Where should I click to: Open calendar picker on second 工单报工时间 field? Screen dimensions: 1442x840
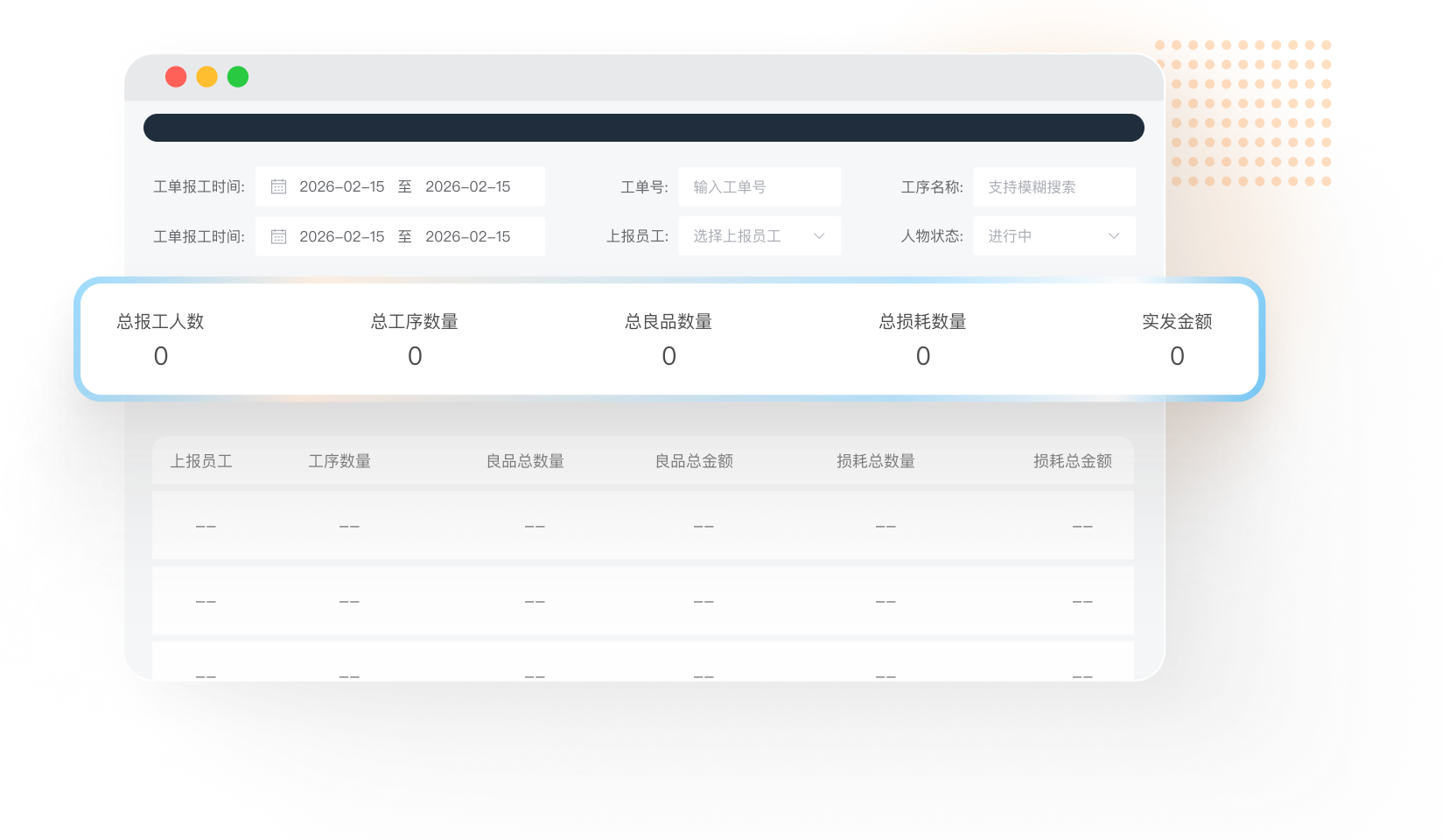click(278, 235)
